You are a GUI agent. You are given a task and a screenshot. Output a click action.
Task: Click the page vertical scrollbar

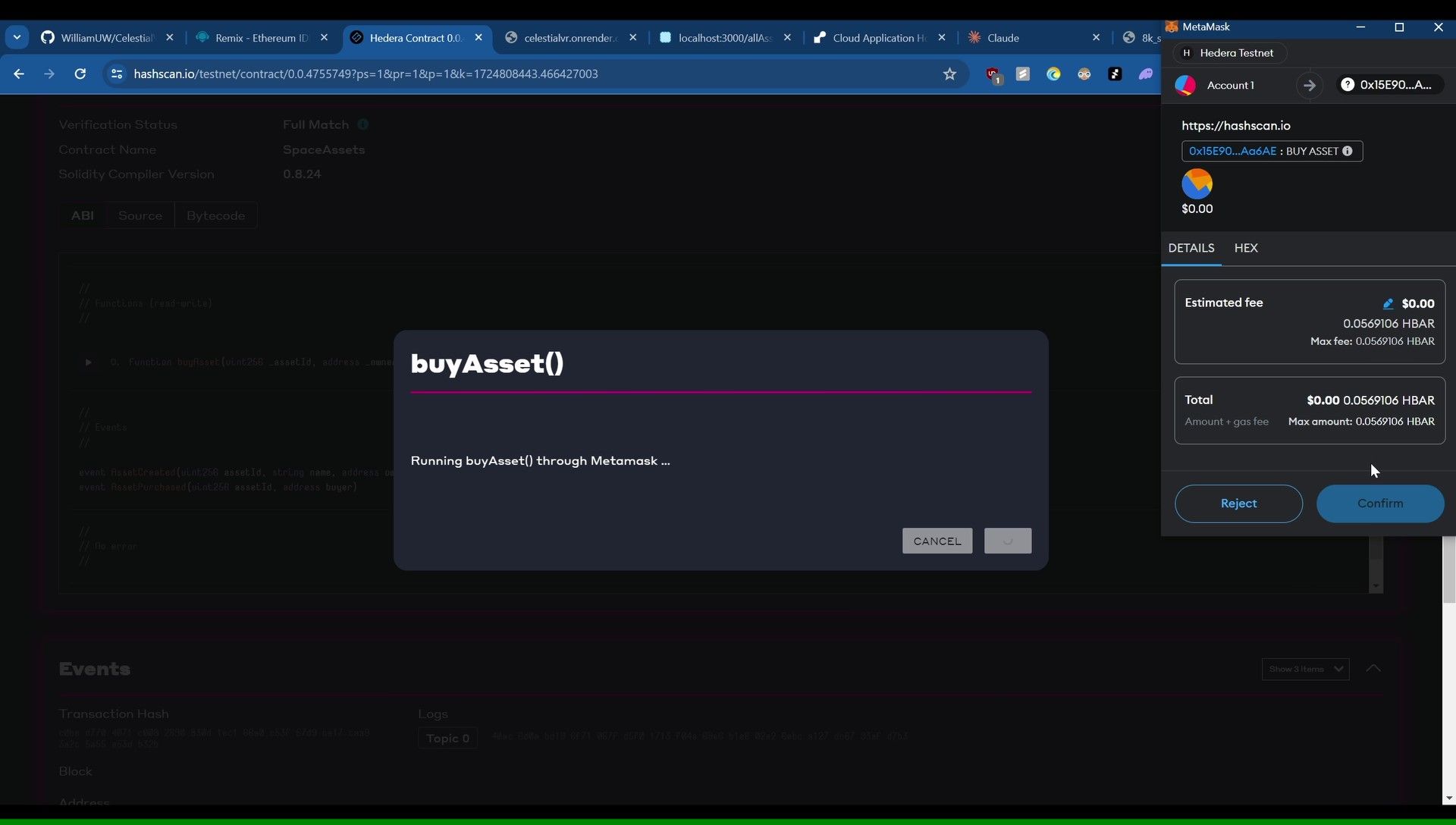(x=1448, y=570)
